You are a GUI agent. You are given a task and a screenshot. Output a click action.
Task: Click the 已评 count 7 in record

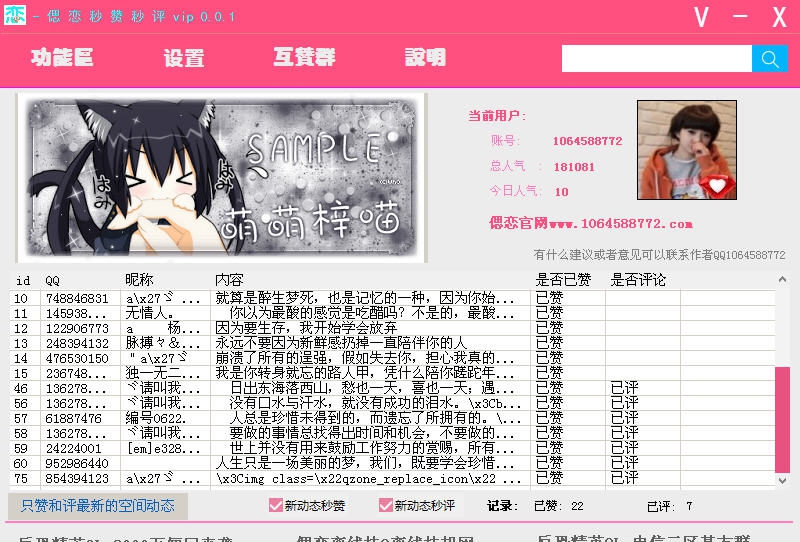point(689,506)
